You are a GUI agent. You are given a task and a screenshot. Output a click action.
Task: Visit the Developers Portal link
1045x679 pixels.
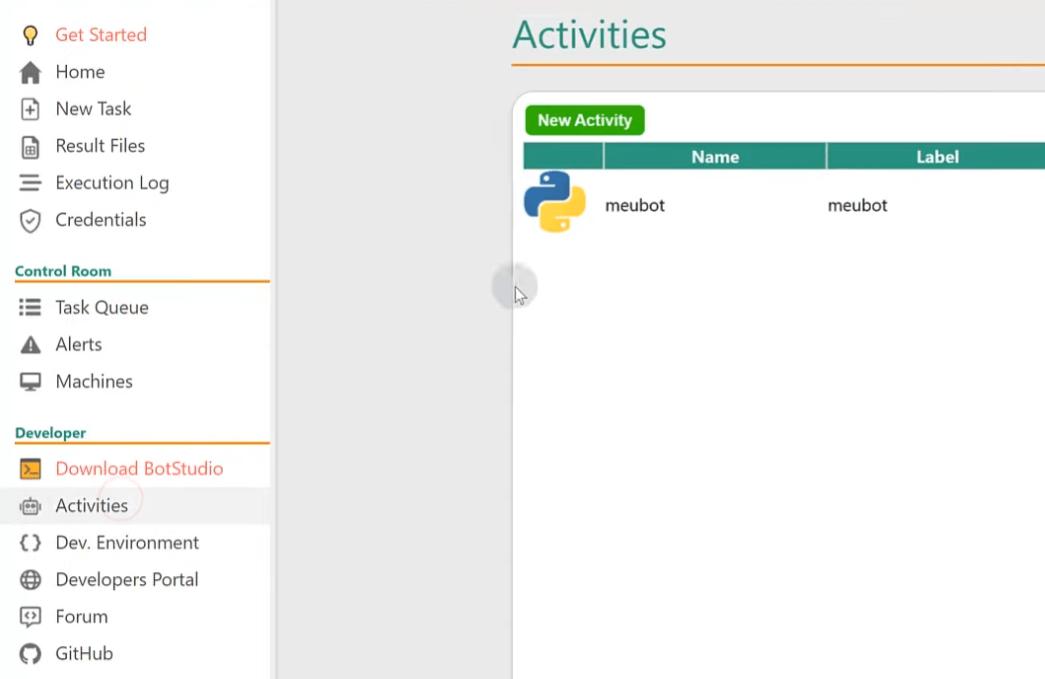click(127, 580)
